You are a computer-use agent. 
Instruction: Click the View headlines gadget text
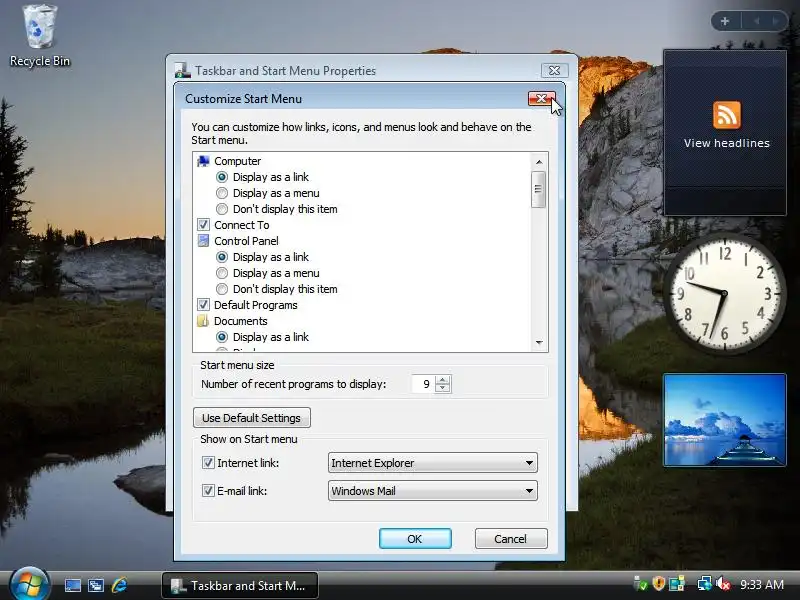click(x=727, y=143)
